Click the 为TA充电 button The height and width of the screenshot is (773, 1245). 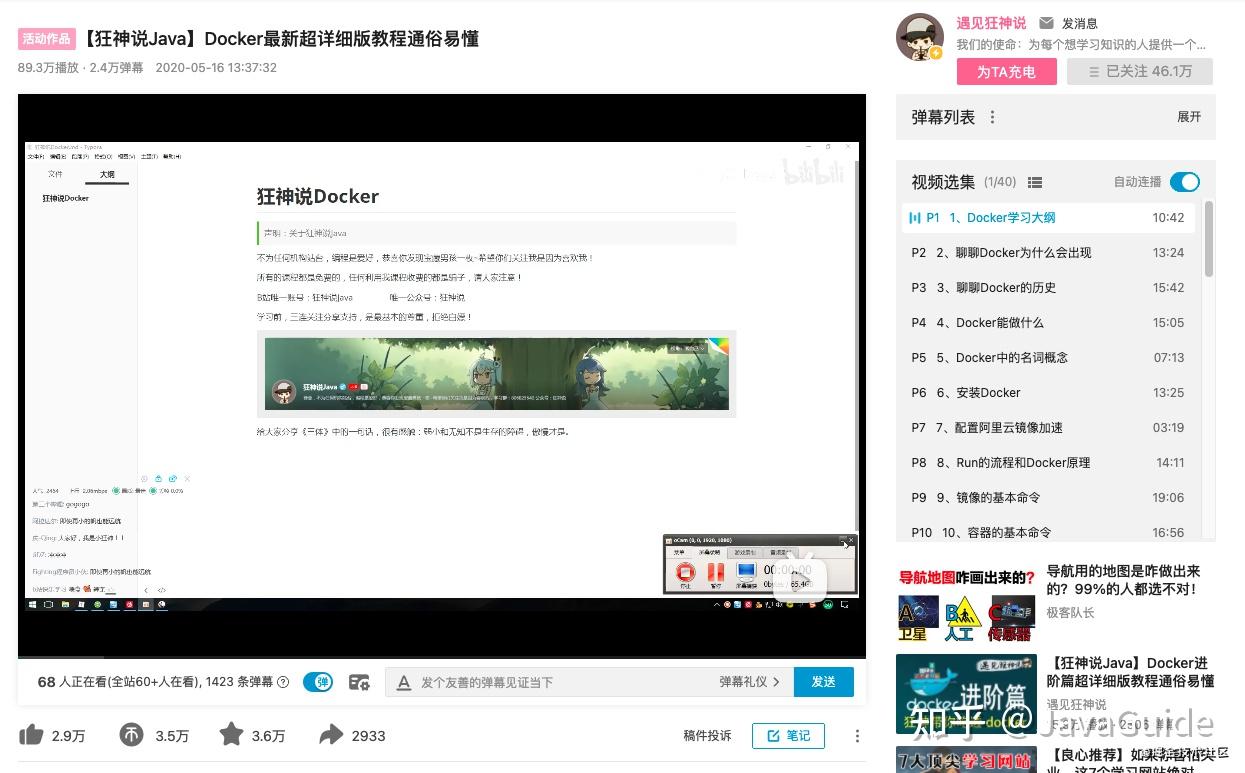tap(1006, 71)
